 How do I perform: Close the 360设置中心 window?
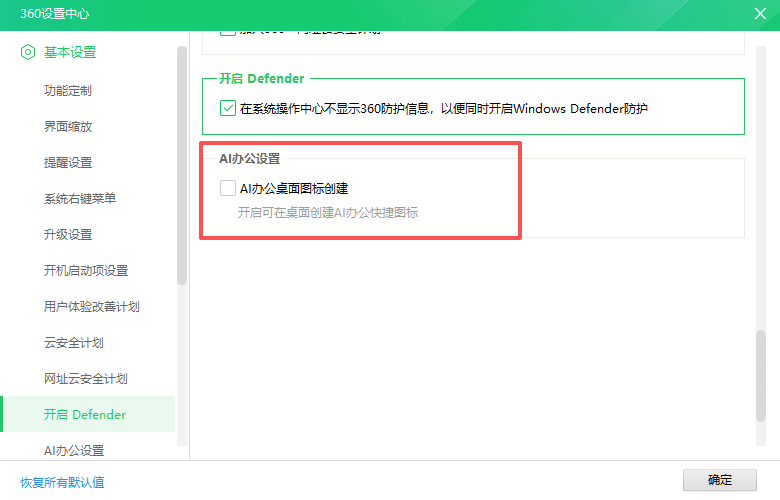(x=759, y=13)
